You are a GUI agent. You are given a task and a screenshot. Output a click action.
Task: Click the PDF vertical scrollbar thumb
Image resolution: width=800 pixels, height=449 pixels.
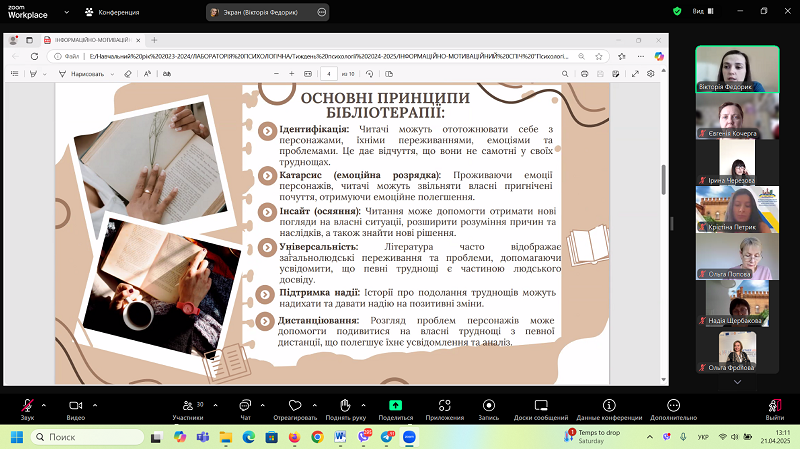pos(663,180)
